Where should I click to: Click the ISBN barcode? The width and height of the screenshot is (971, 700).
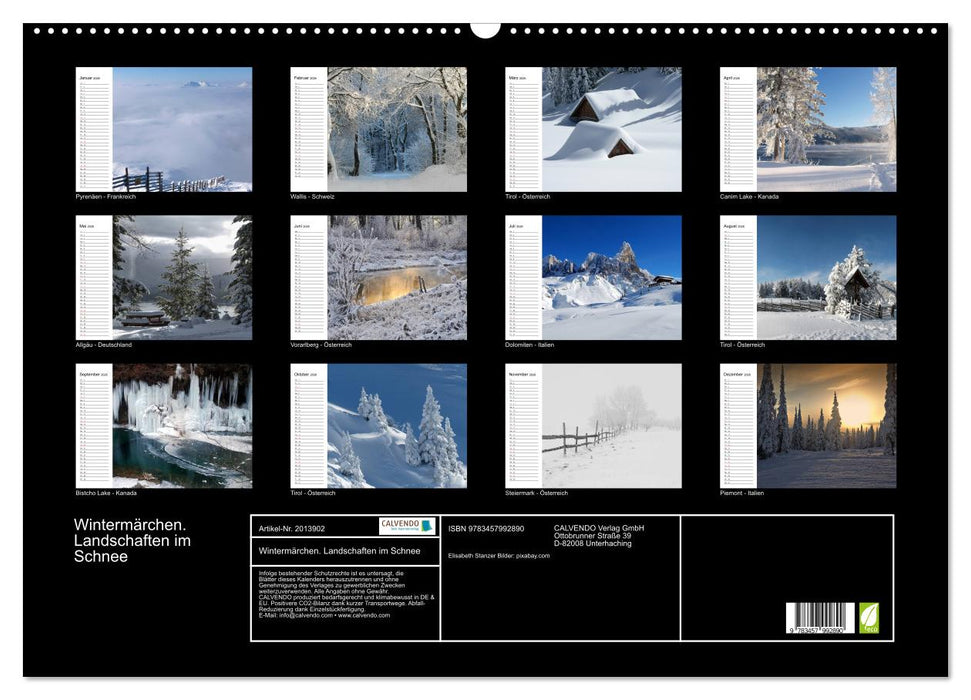tap(820, 619)
